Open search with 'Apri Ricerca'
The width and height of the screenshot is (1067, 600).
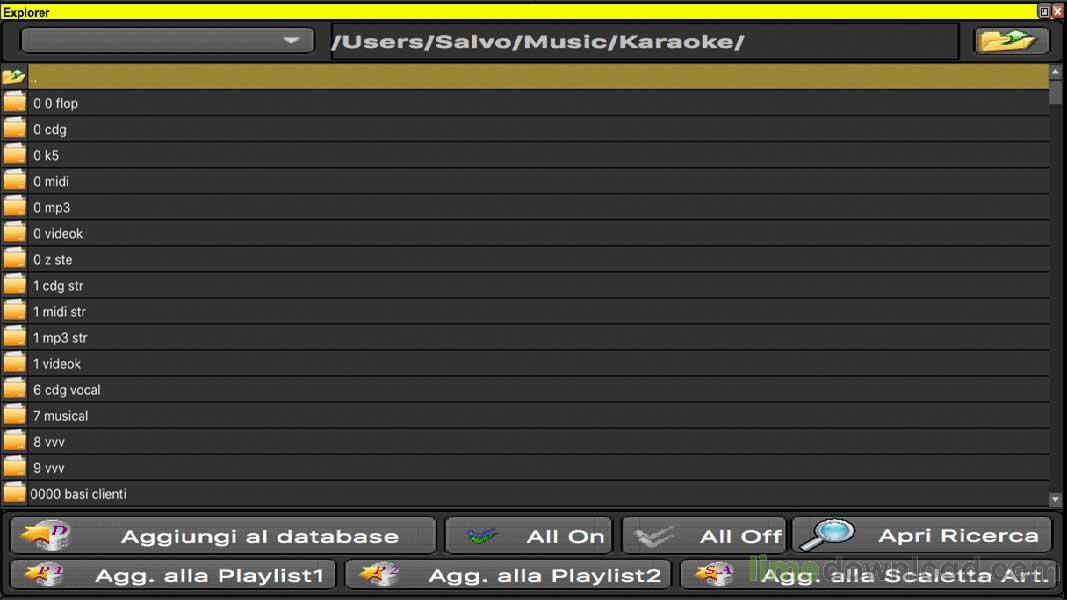coord(922,535)
